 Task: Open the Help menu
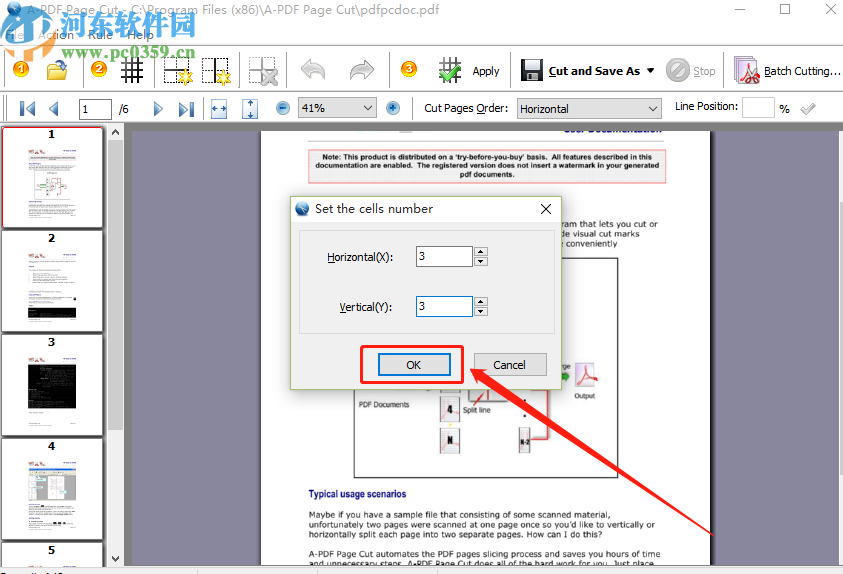point(140,35)
